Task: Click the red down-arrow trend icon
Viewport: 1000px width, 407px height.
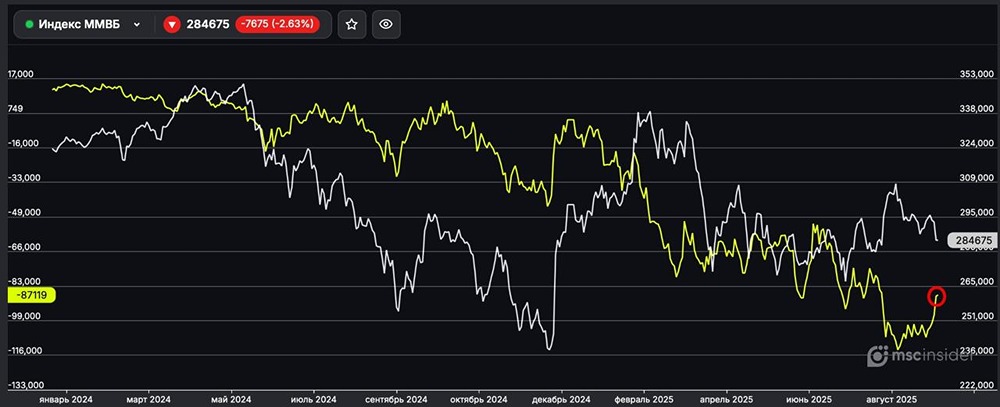Action: 172,25
